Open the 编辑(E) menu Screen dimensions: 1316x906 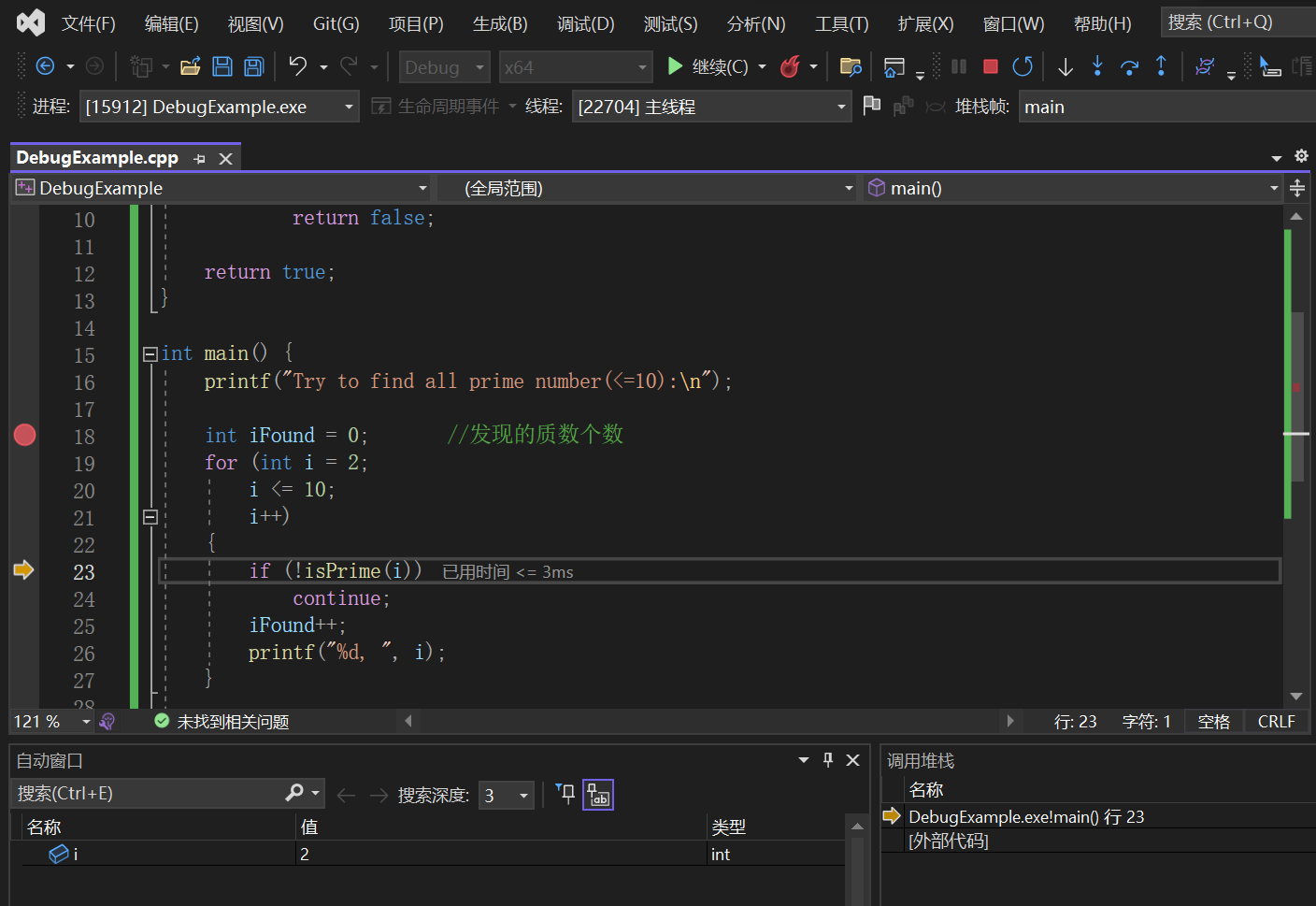pyautogui.click(x=172, y=23)
